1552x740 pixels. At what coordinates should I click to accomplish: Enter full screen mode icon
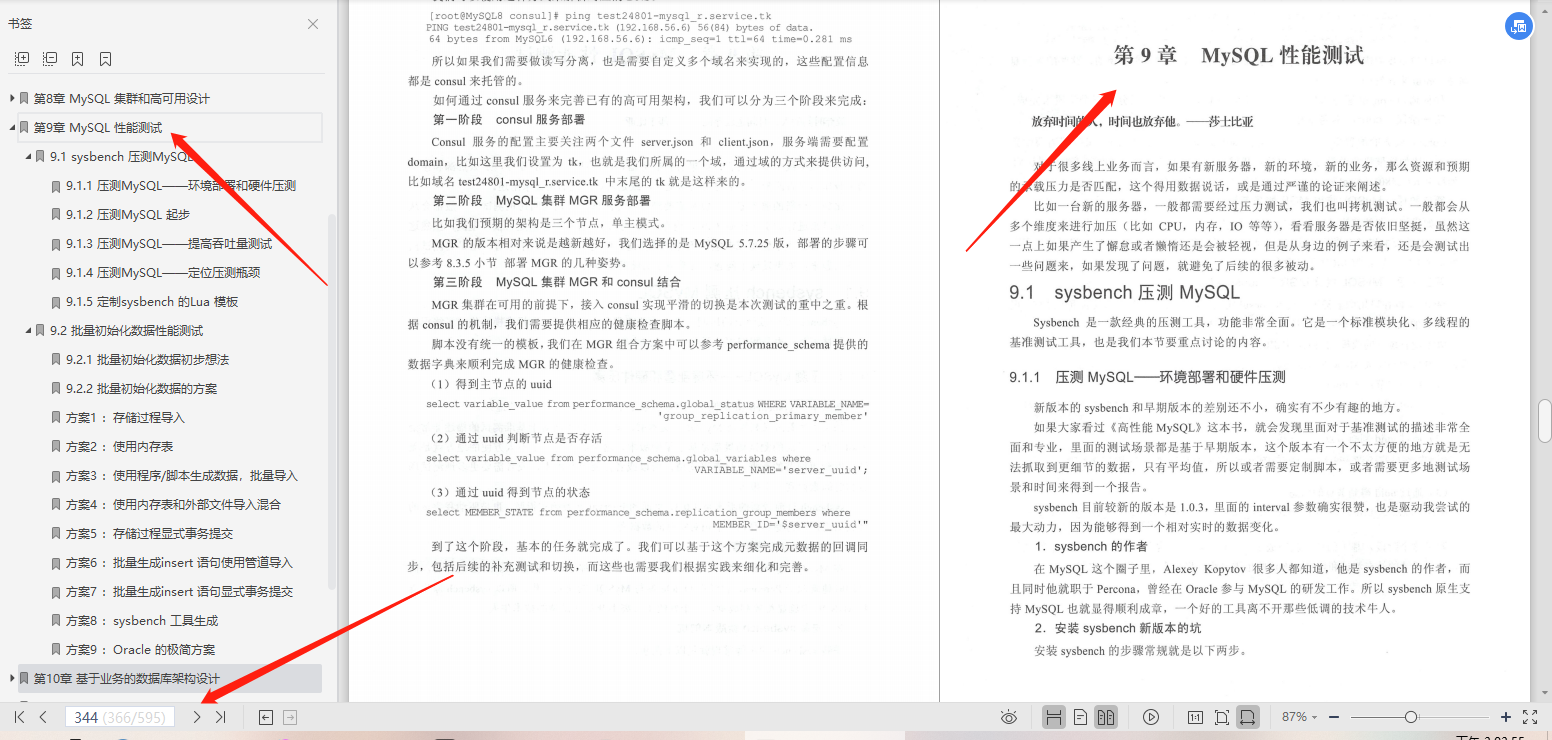click(x=1530, y=717)
